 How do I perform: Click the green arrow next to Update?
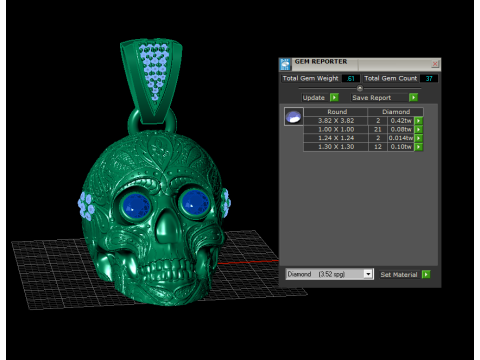pos(334,97)
